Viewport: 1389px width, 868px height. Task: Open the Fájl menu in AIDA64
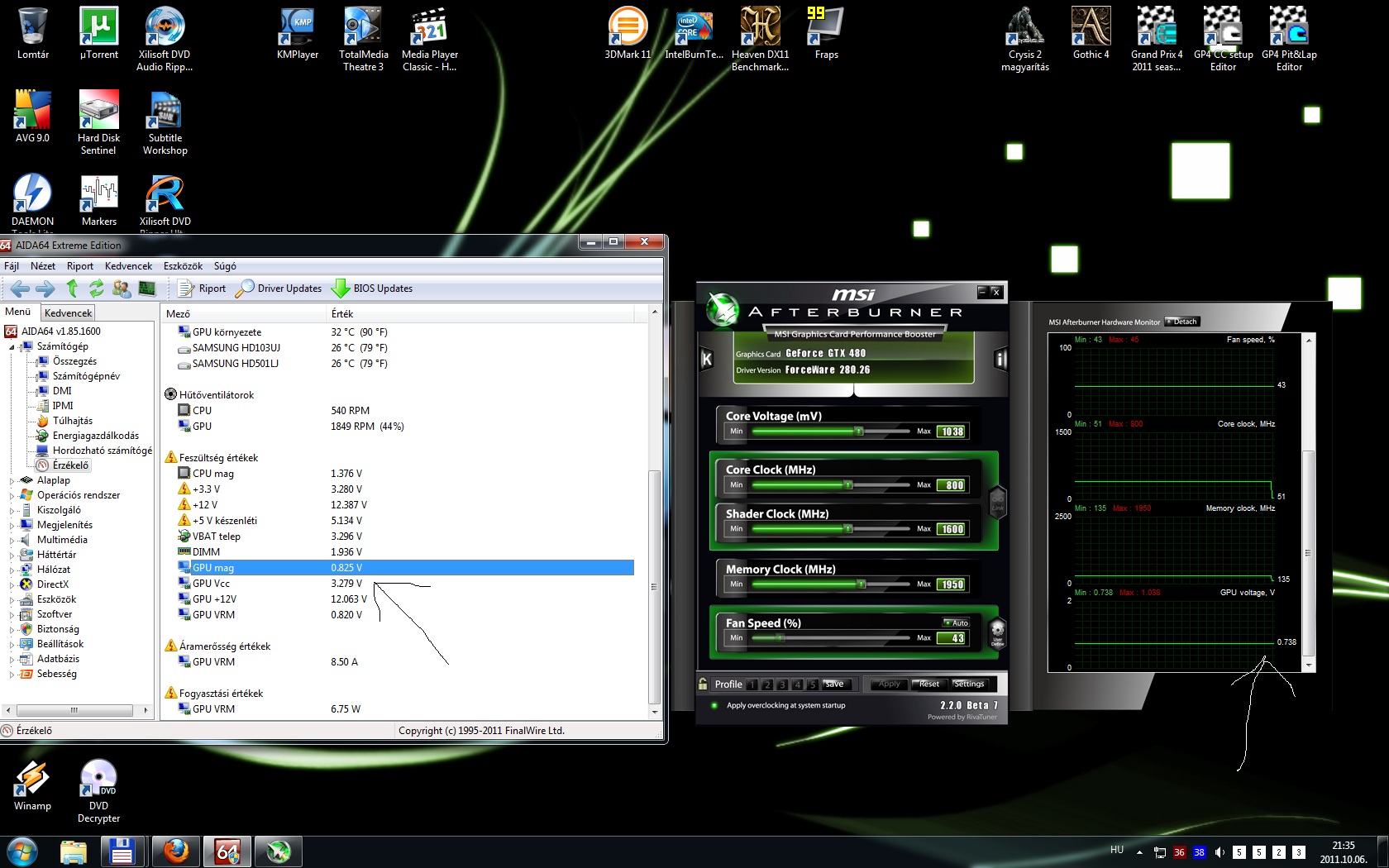point(12,266)
